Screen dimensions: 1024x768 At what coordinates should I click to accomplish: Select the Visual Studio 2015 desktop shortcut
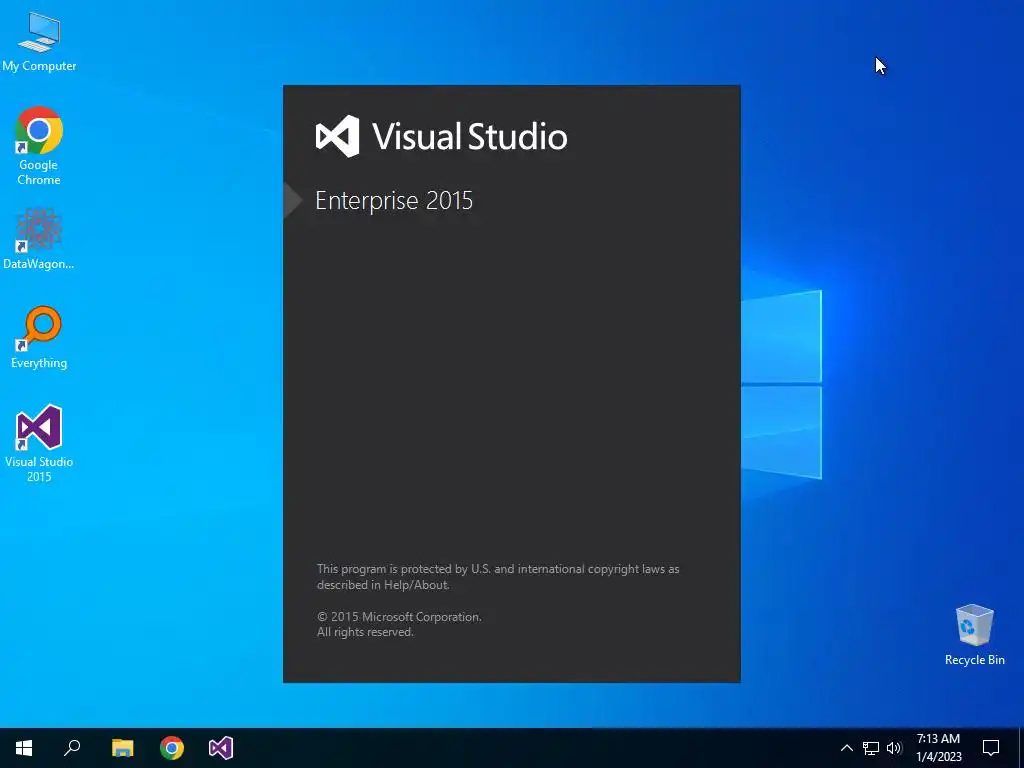pyautogui.click(x=39, y=443)
